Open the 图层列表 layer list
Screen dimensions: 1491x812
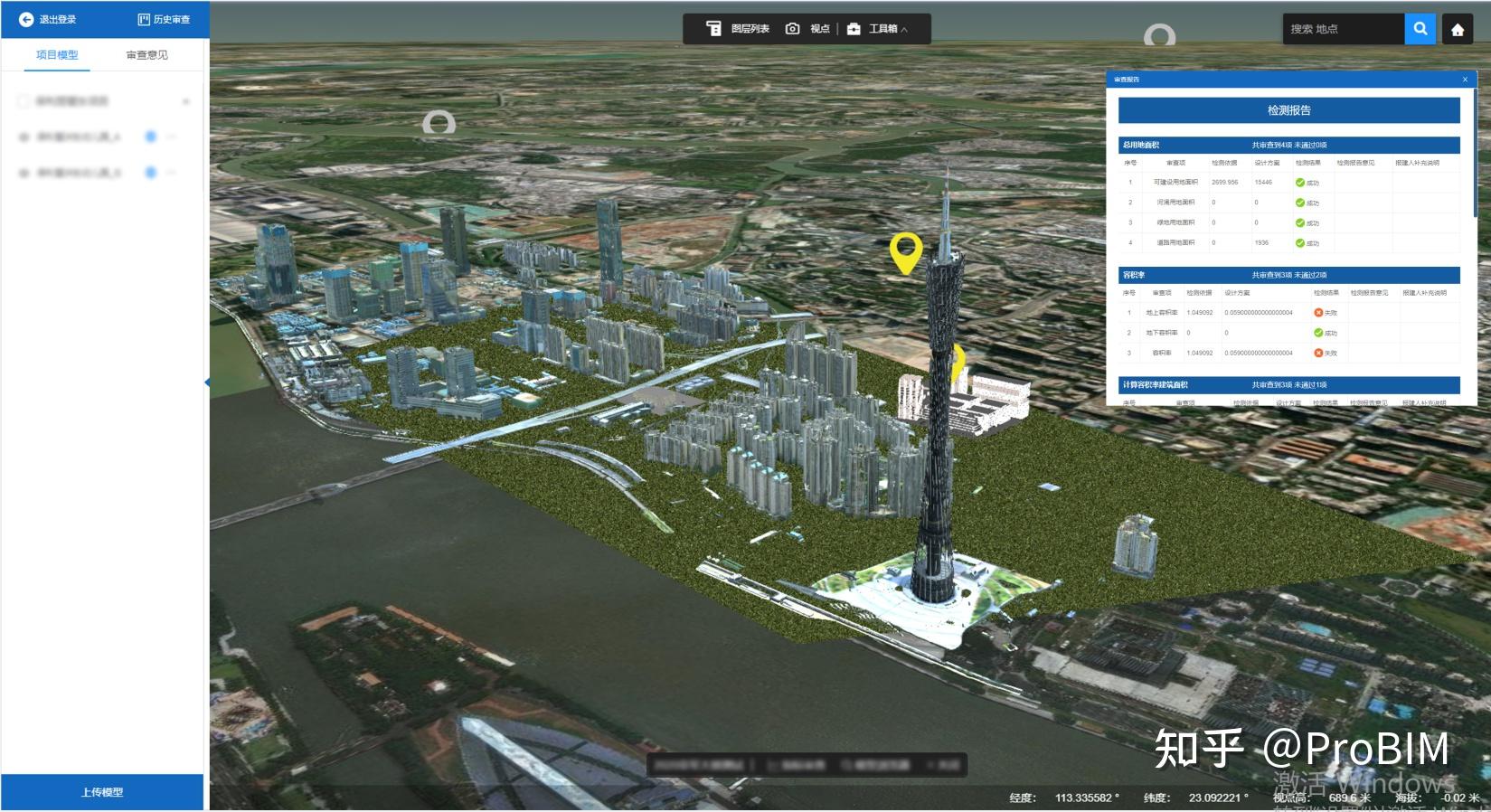point(738,29)
